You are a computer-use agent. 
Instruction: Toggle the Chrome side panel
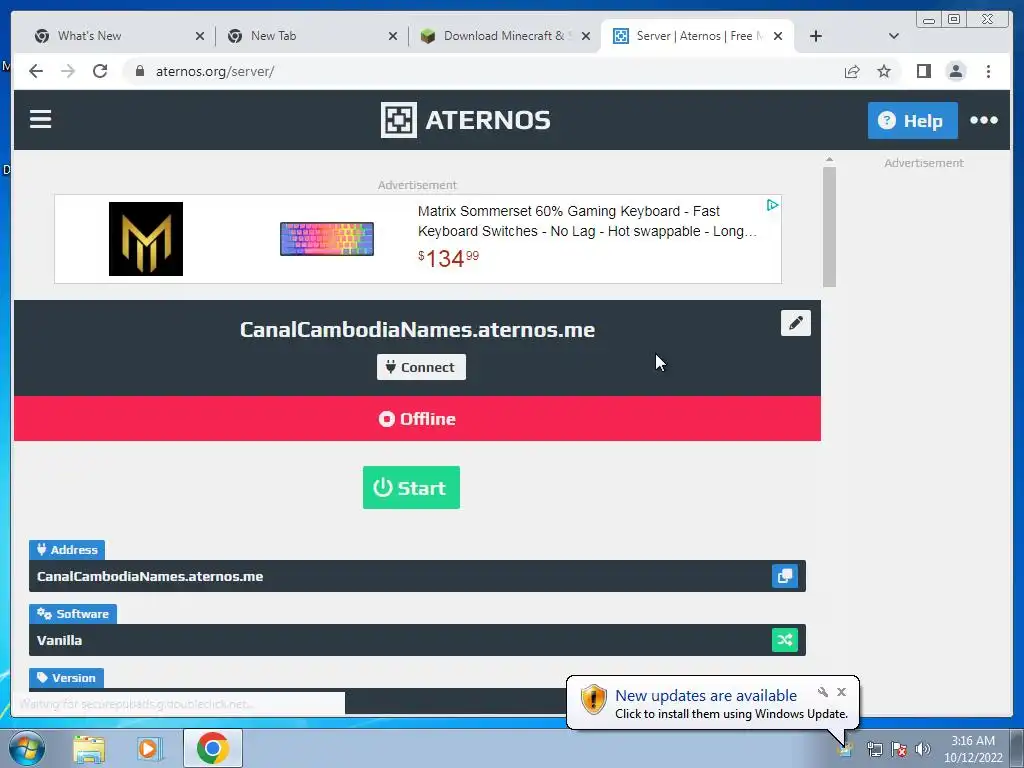[923, 71]
